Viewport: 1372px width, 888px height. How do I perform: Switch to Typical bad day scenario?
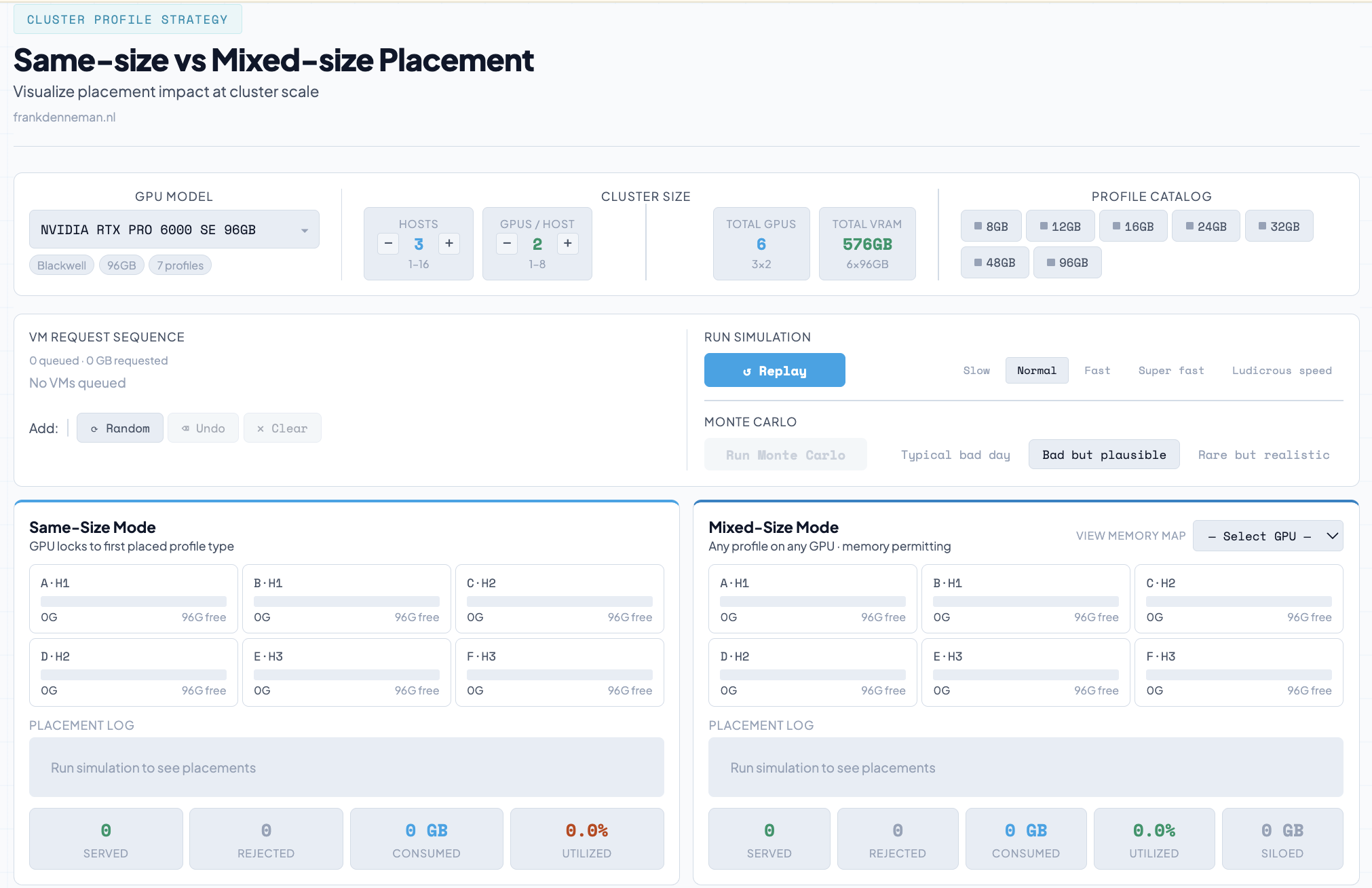[954, 454]
